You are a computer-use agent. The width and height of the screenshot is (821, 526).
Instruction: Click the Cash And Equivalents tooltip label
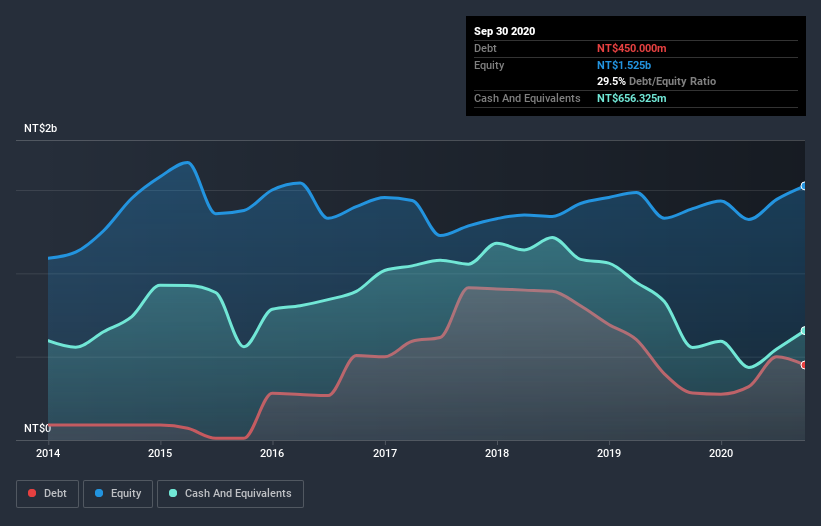527,98
